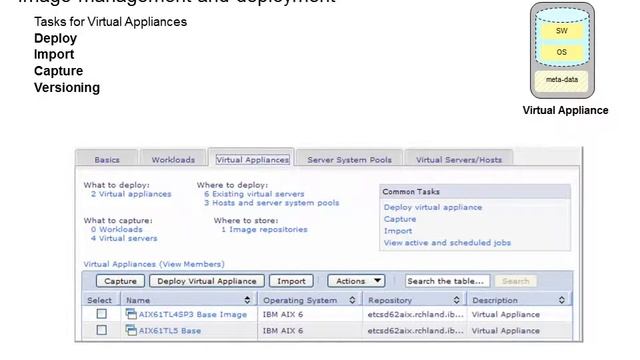This screenshot has width=640, height=360.
Task: Click the Virtual Appliances (View Members) link
Action: point(154,264)
